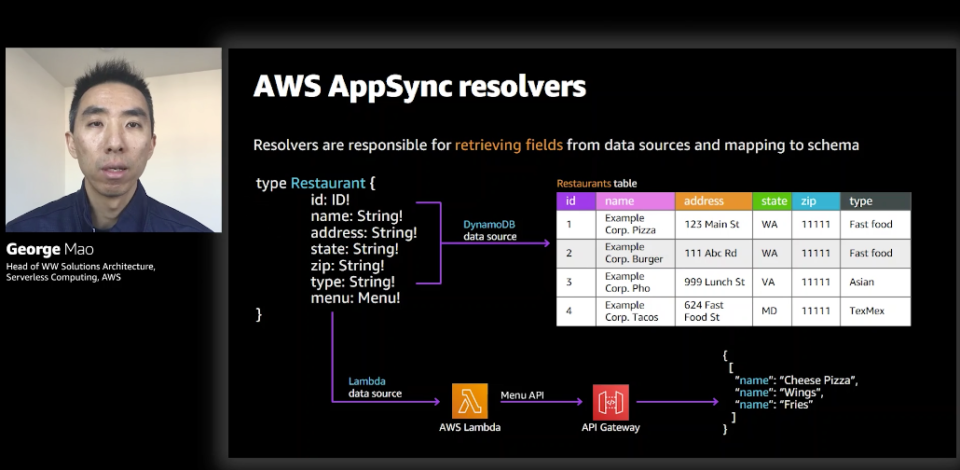Screen dimensions: 960x470
Task: Click the 'WA' cell in the Burger row
Action: point(772,253)
